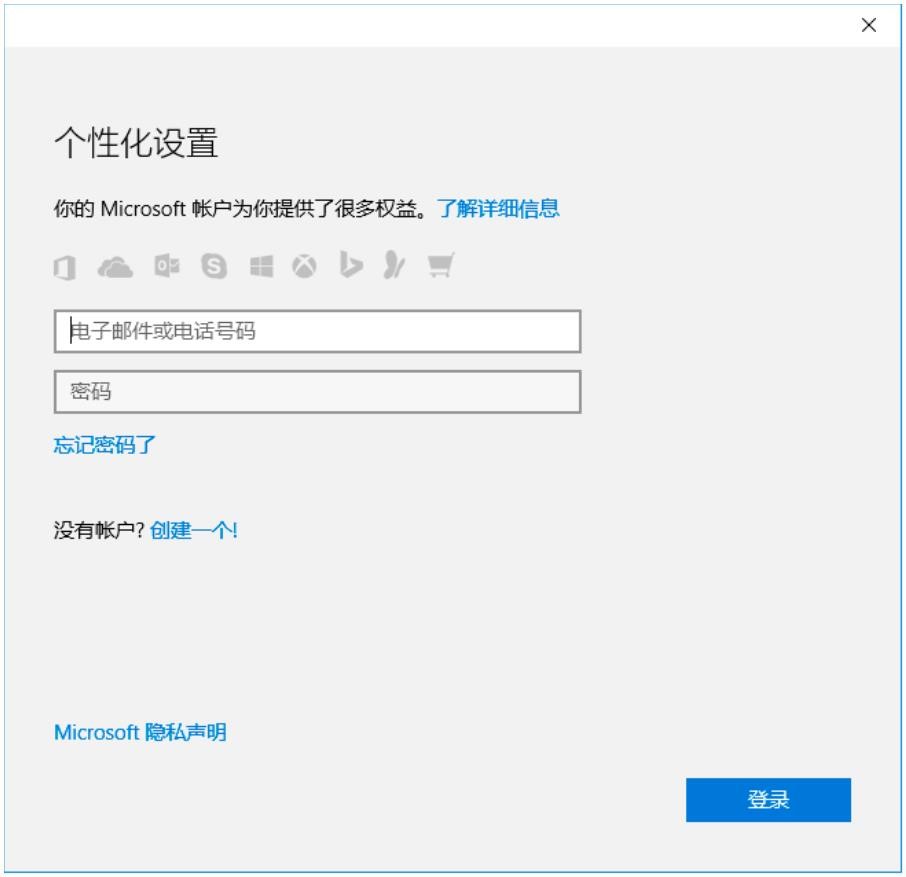Click the 登录 sign-in button
This screenshot has height=877, width=906.
[768, 800]
